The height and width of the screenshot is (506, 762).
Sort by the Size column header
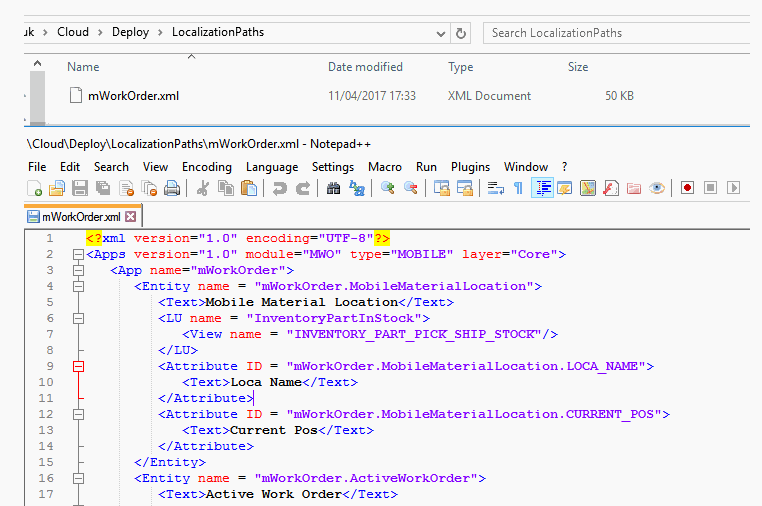(x=578, y=67)
